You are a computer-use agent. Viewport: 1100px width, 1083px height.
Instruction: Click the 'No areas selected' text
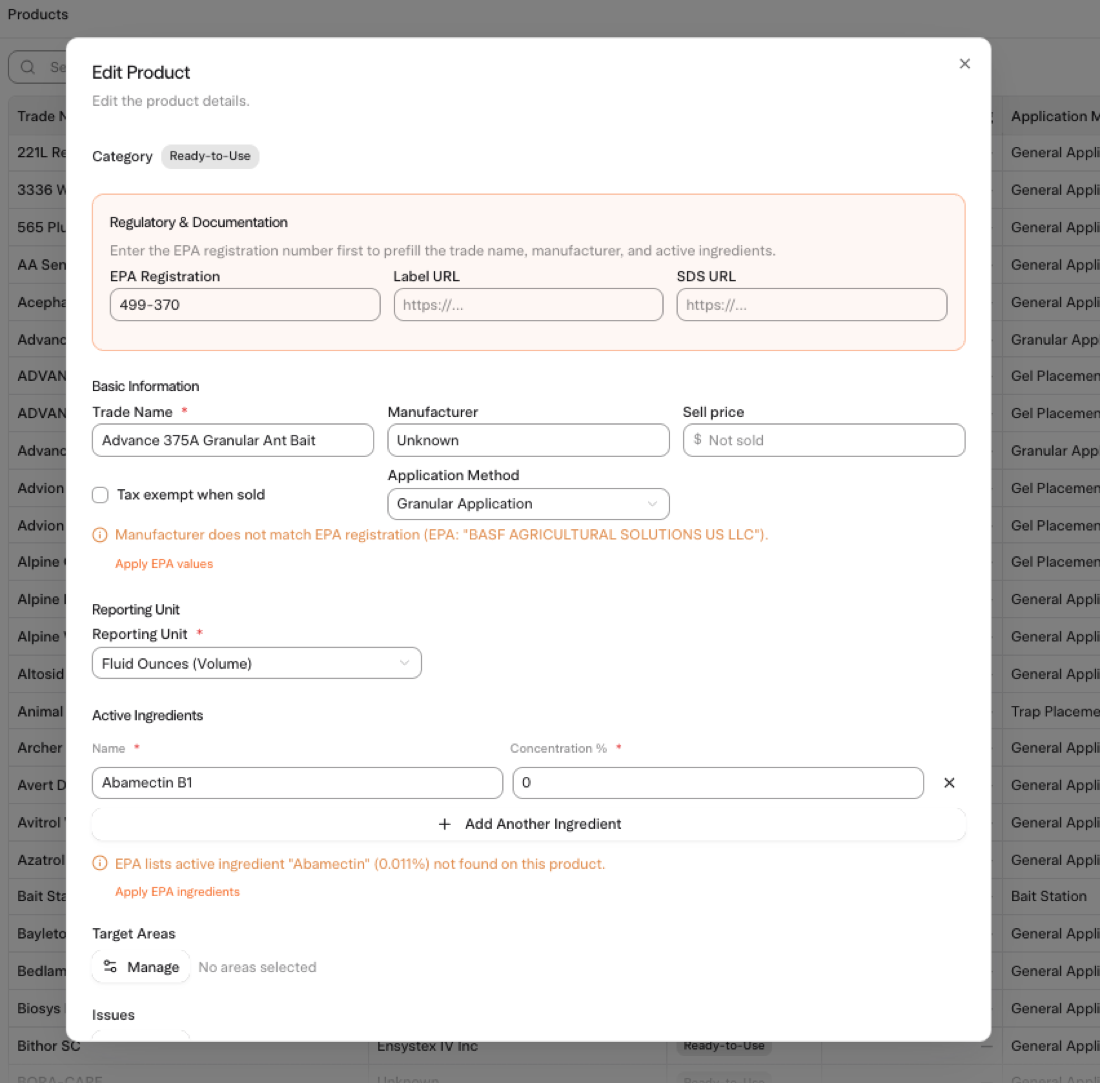pyautogui.click(x=257, y=967)
